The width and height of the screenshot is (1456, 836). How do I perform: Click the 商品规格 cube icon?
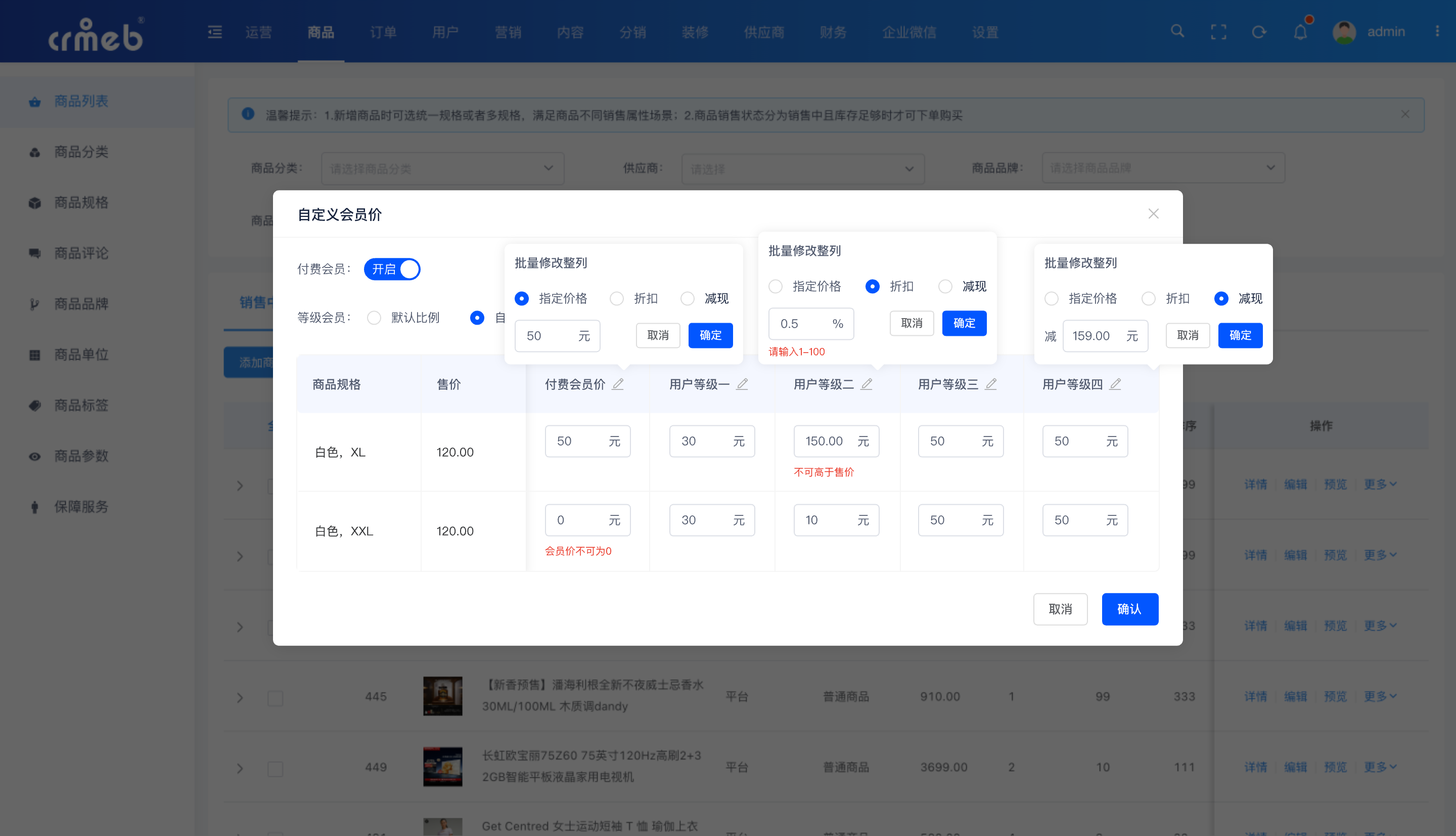tap(35, 203)
